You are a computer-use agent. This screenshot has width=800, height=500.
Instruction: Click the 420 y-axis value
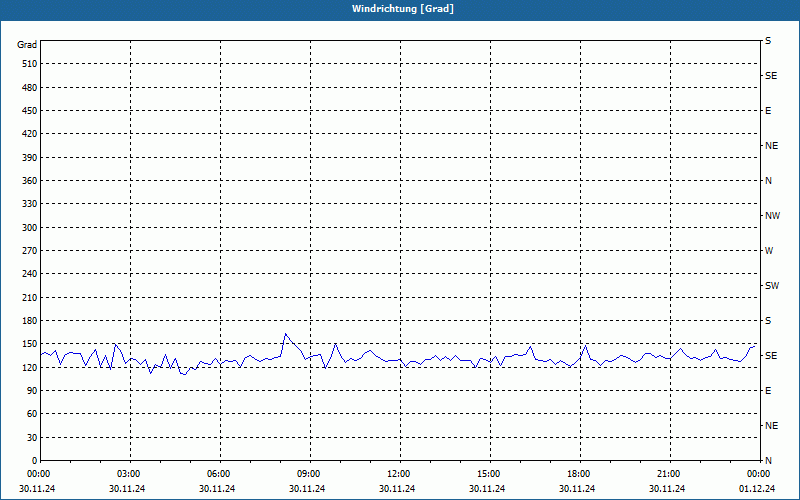click(30, 134)
